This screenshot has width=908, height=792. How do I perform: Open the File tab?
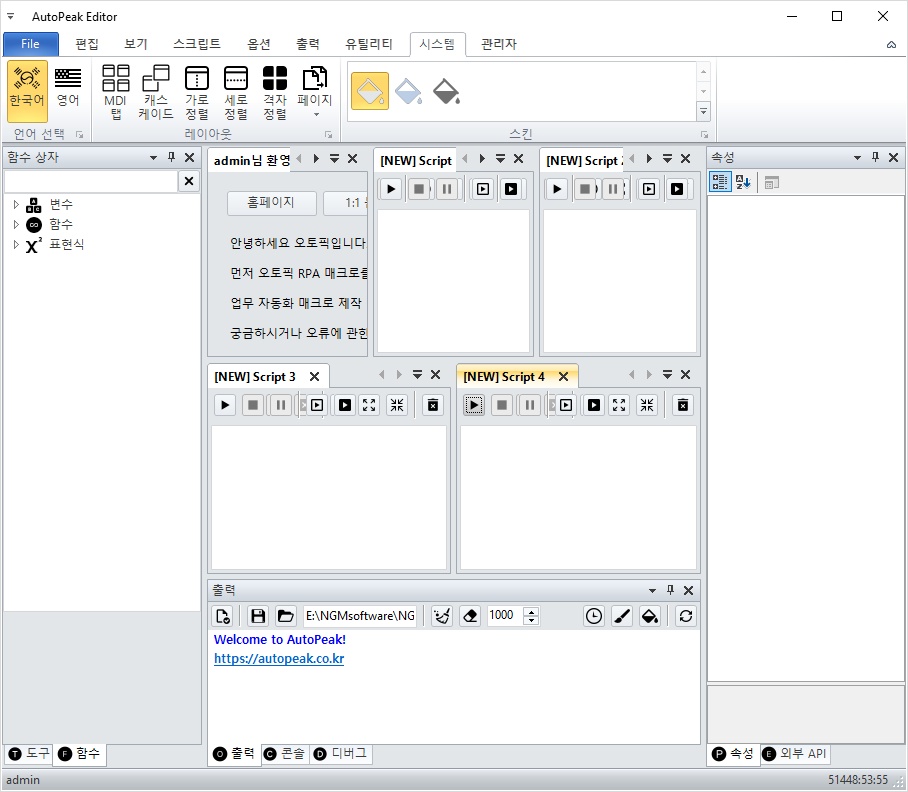[x=30, y=44]
